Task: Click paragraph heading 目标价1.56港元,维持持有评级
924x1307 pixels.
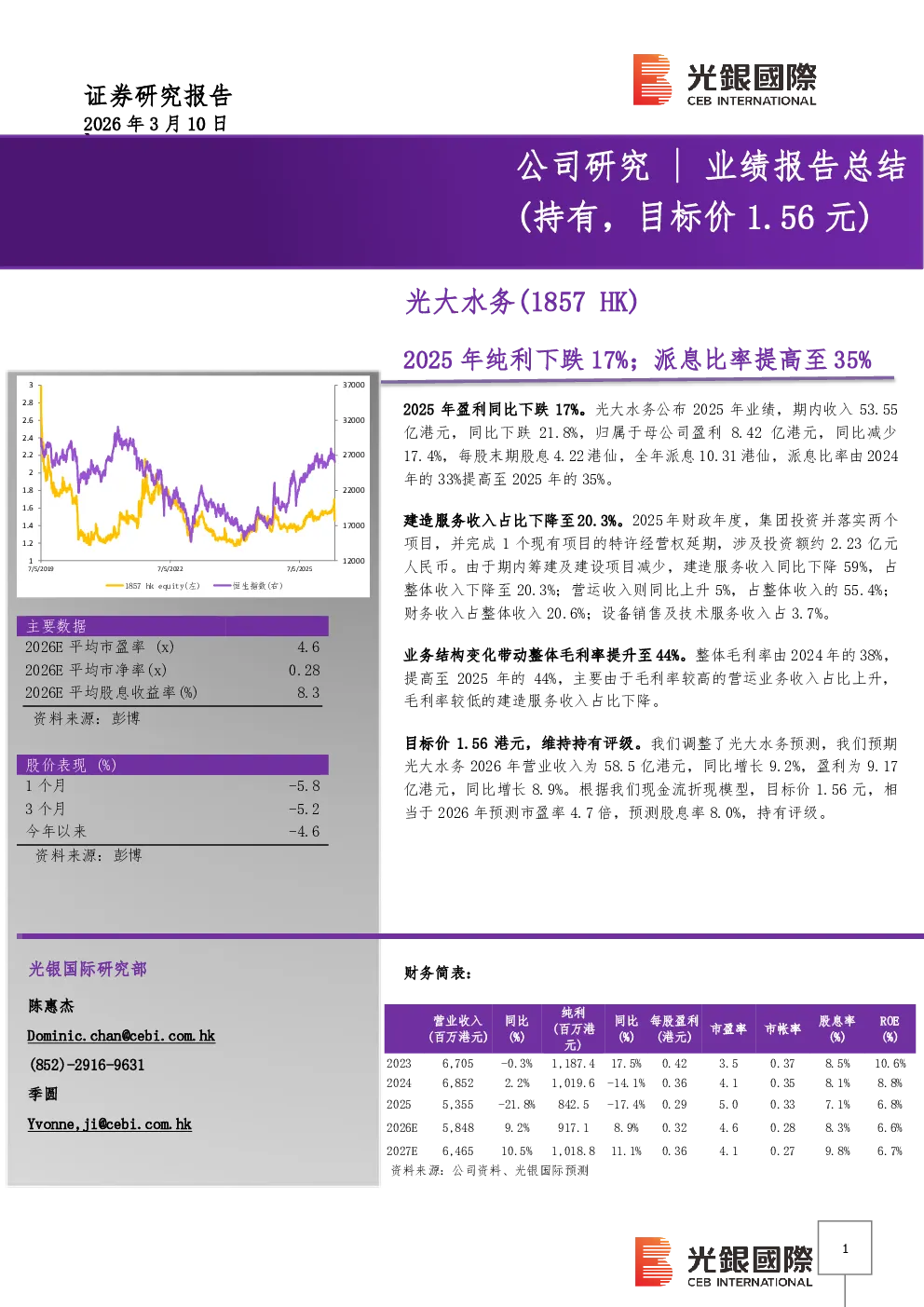Action: pyautogui.click(x=525, y=742)
